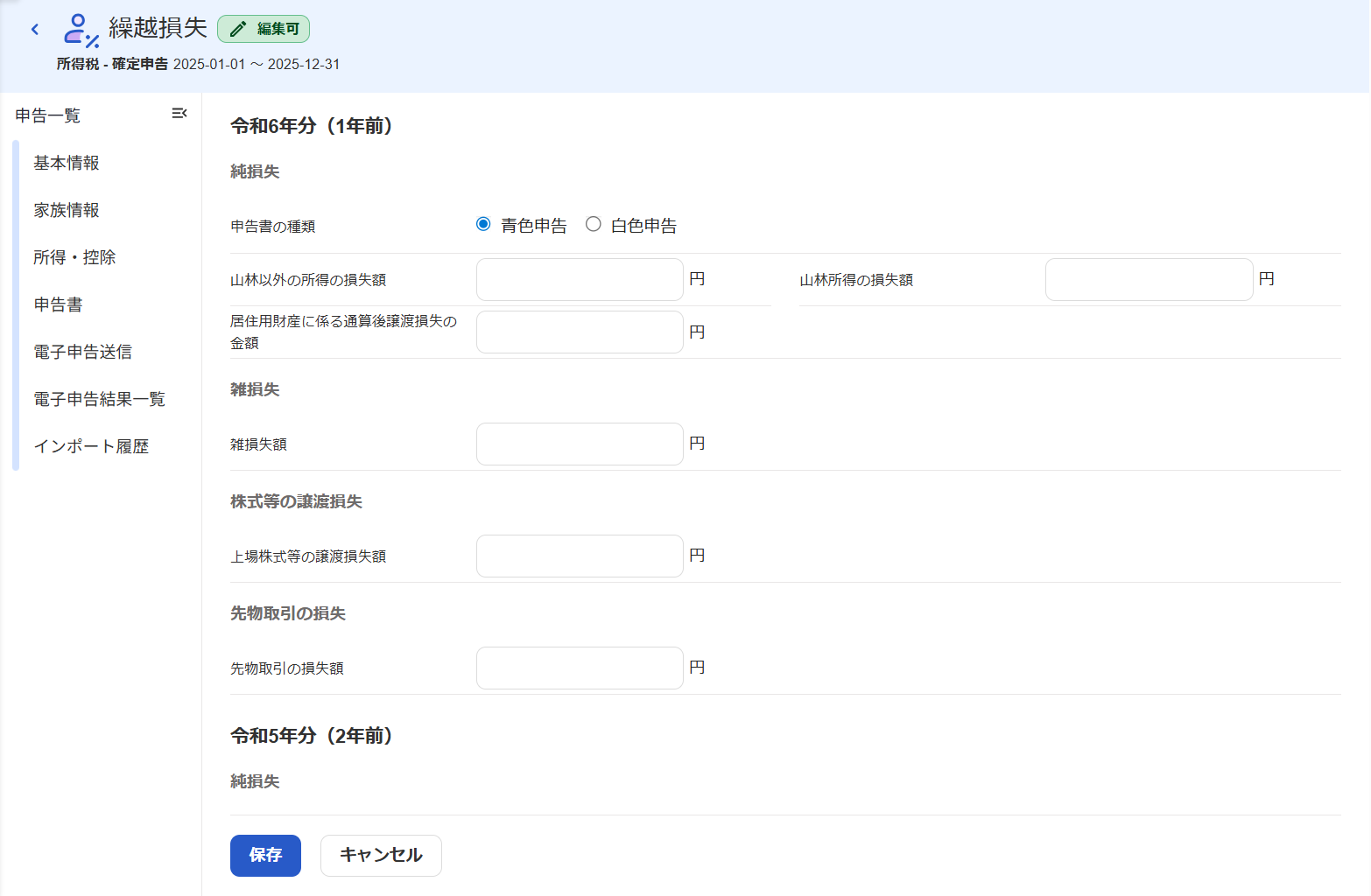
Task: Focus the 居住用財産に係る通算後譲渡損失の金額 input
Action: pos(580,332)
